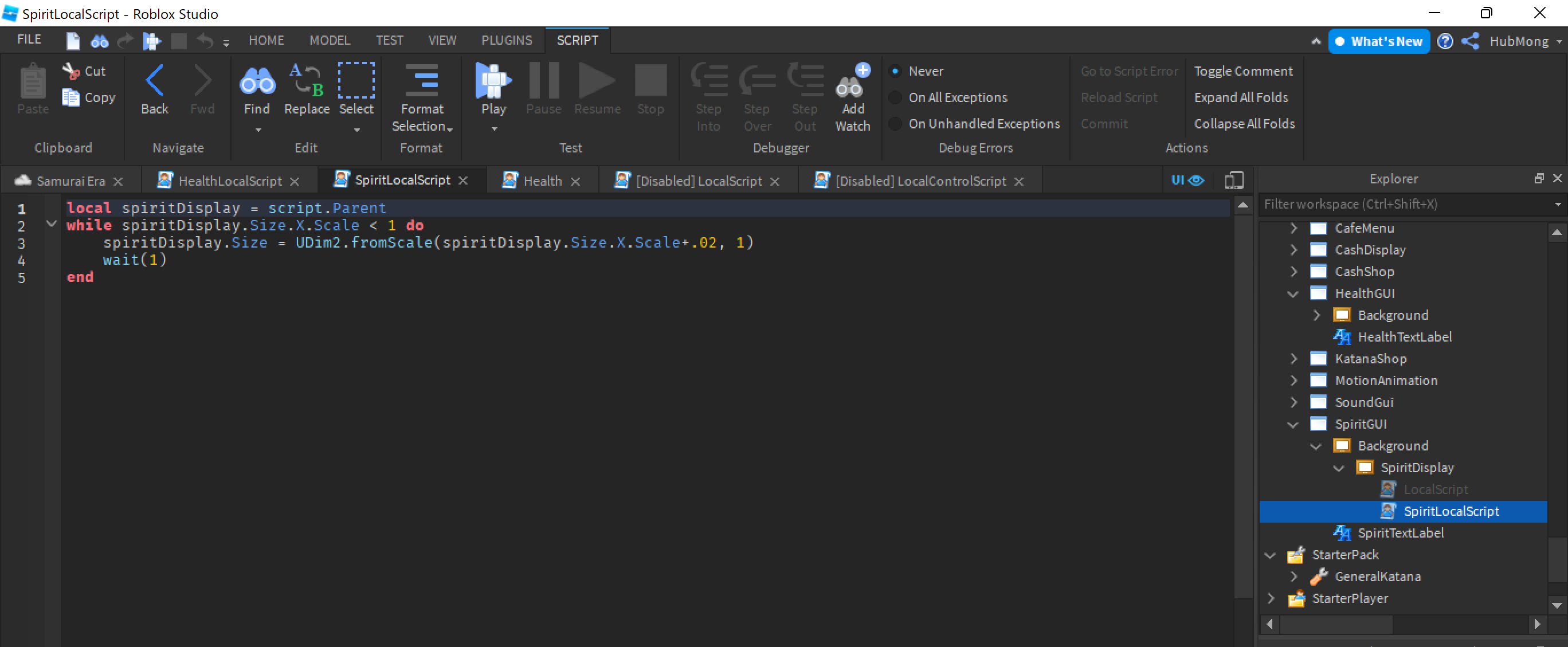
Task: Expand the CafeMenu tree node
Action: 1294,228
